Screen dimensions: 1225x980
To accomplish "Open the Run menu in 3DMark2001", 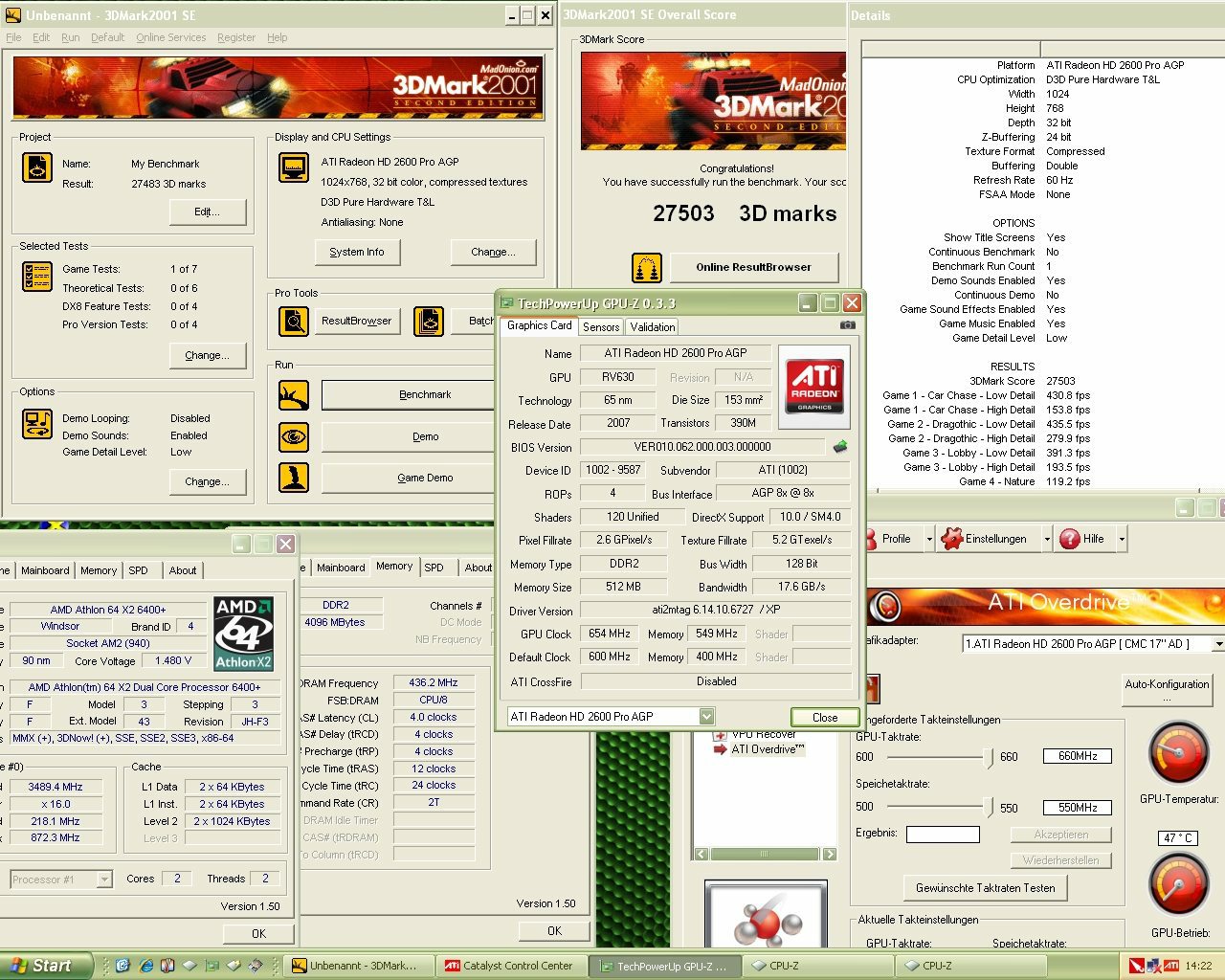I will coord(71,37).
